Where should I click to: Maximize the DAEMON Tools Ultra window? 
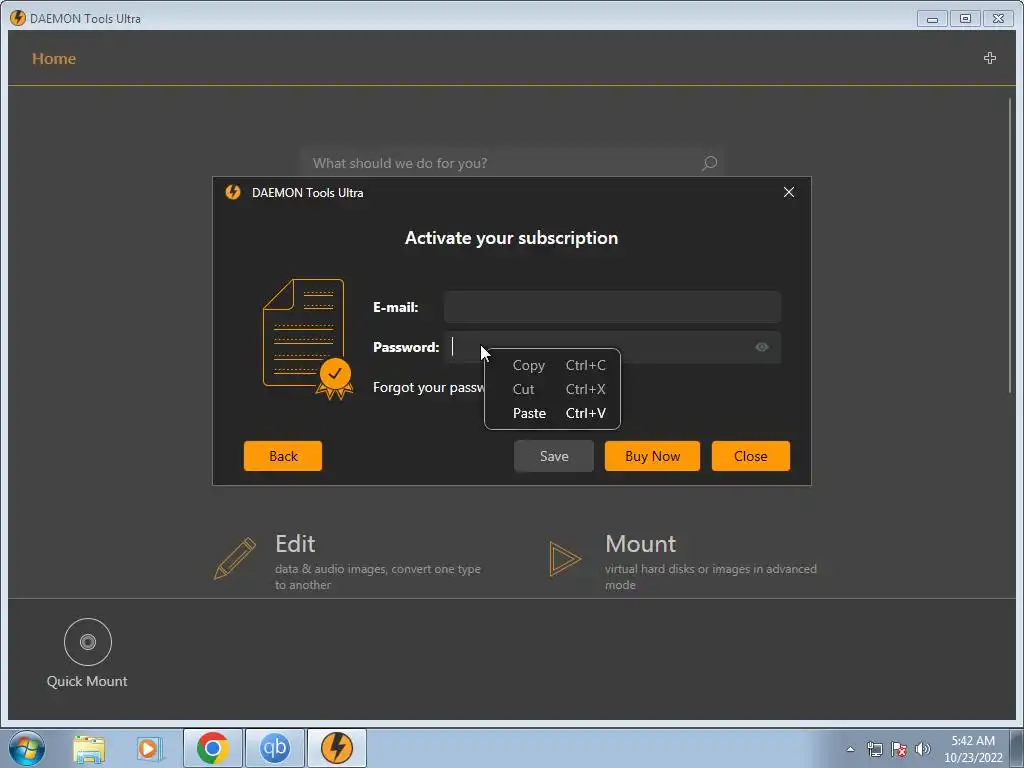(x=965, y=19)
